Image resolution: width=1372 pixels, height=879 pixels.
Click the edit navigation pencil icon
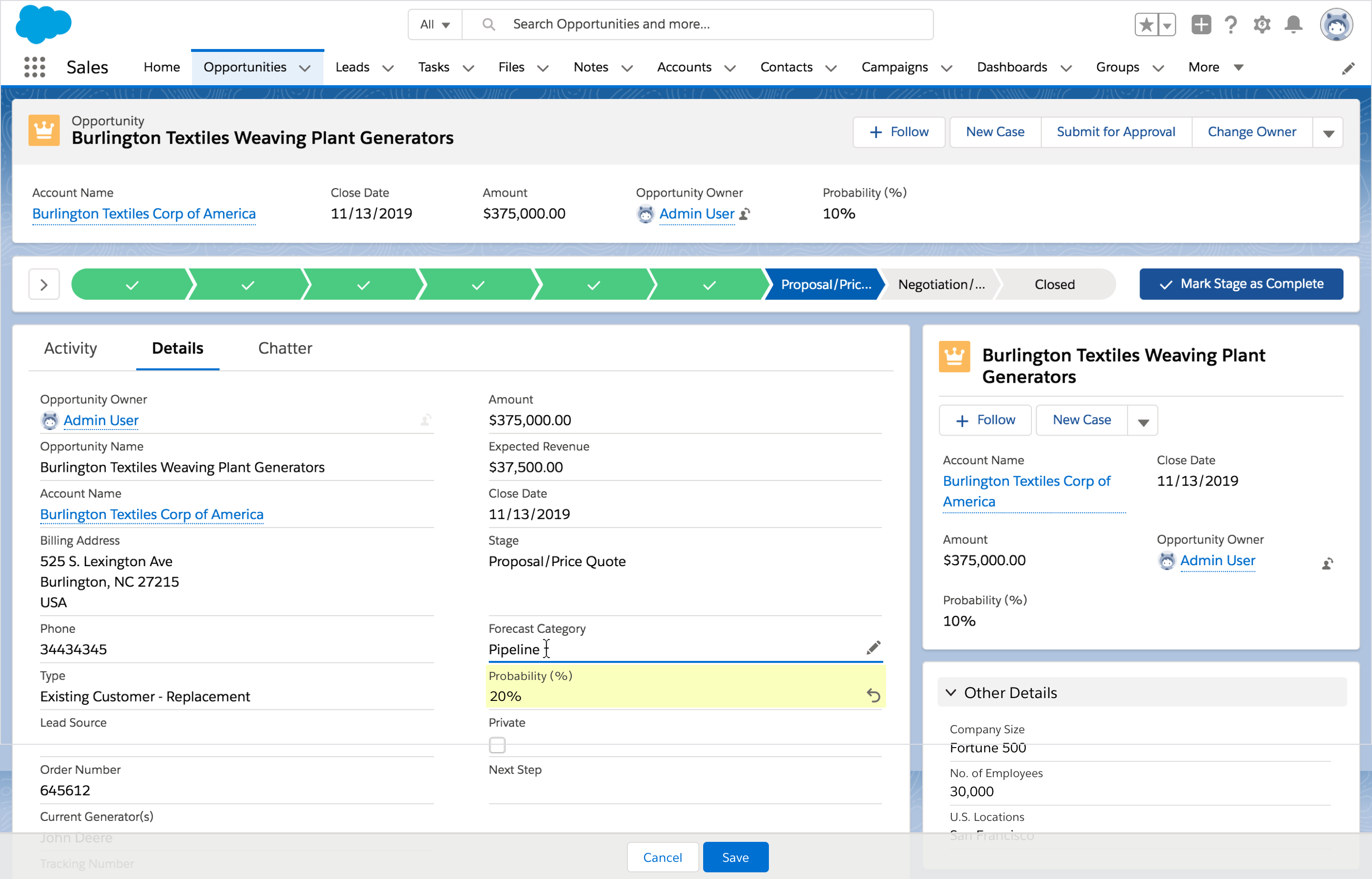1348,69
